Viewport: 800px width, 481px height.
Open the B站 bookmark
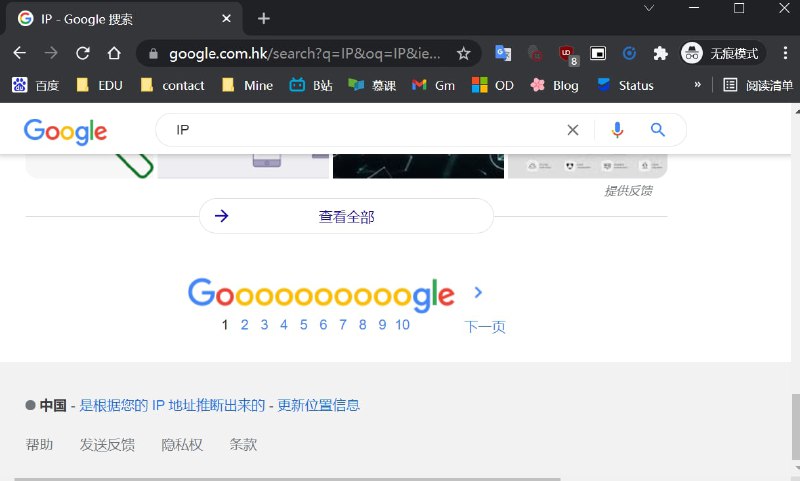click(x=311, y=85)
